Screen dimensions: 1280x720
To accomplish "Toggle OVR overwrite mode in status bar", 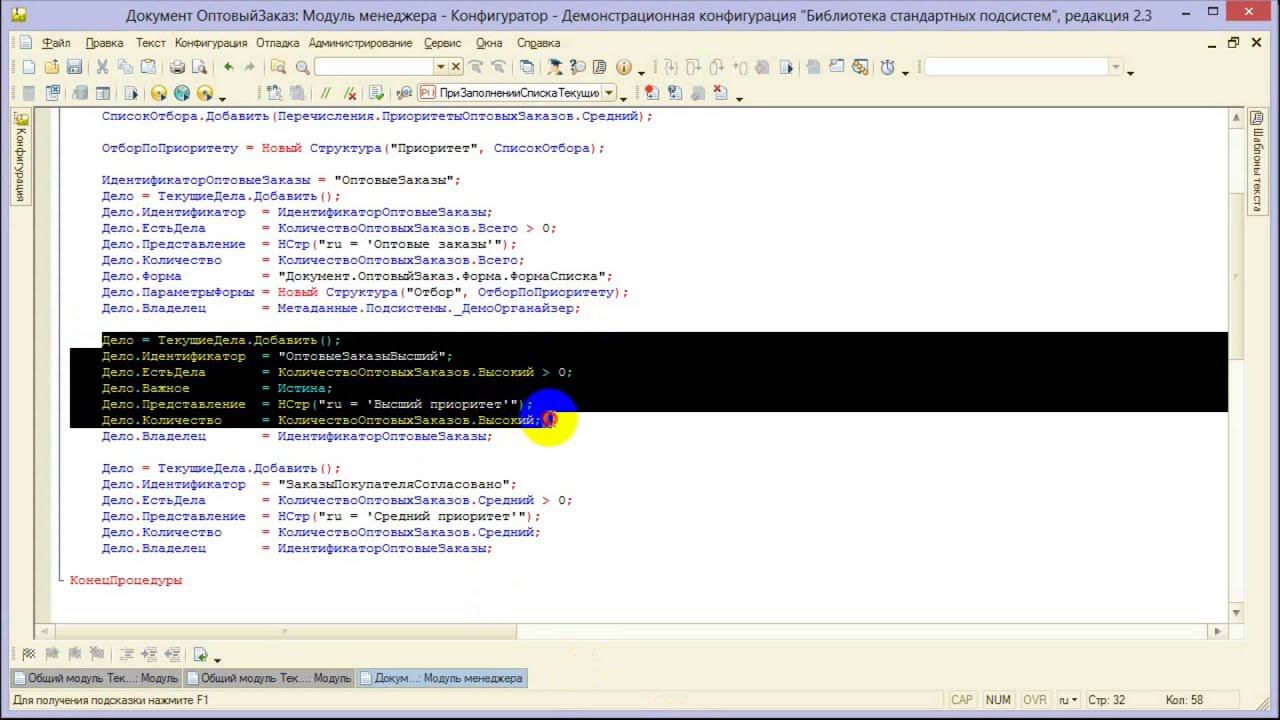I will click(1034, 700).
